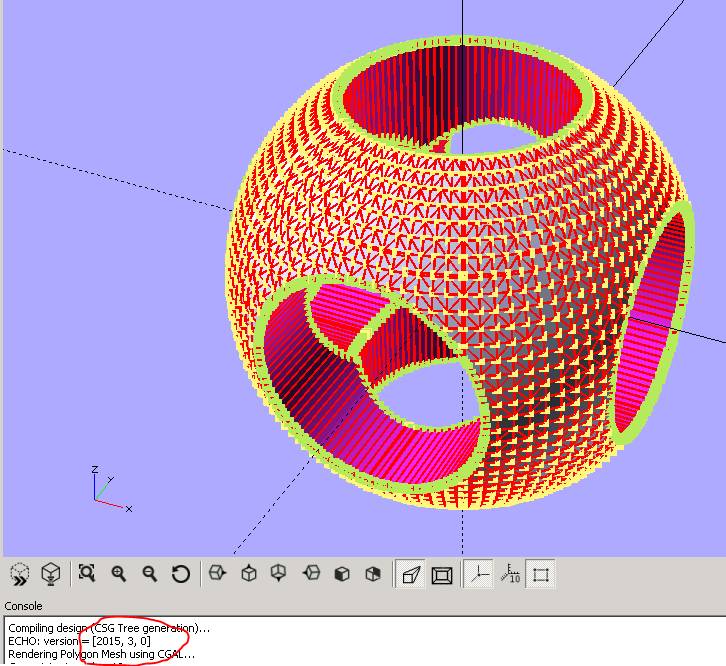Screen dimensions: 726x666
Task: Switch to the Back view
Action: coord(373,574)
